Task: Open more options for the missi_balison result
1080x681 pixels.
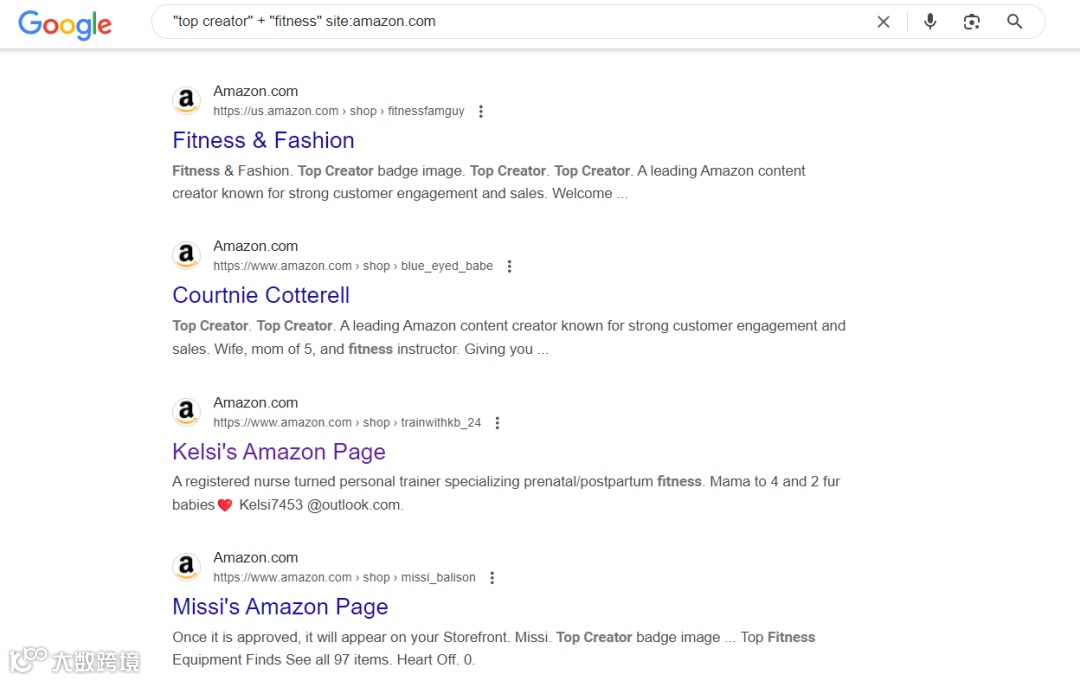Action: [492, 578]
